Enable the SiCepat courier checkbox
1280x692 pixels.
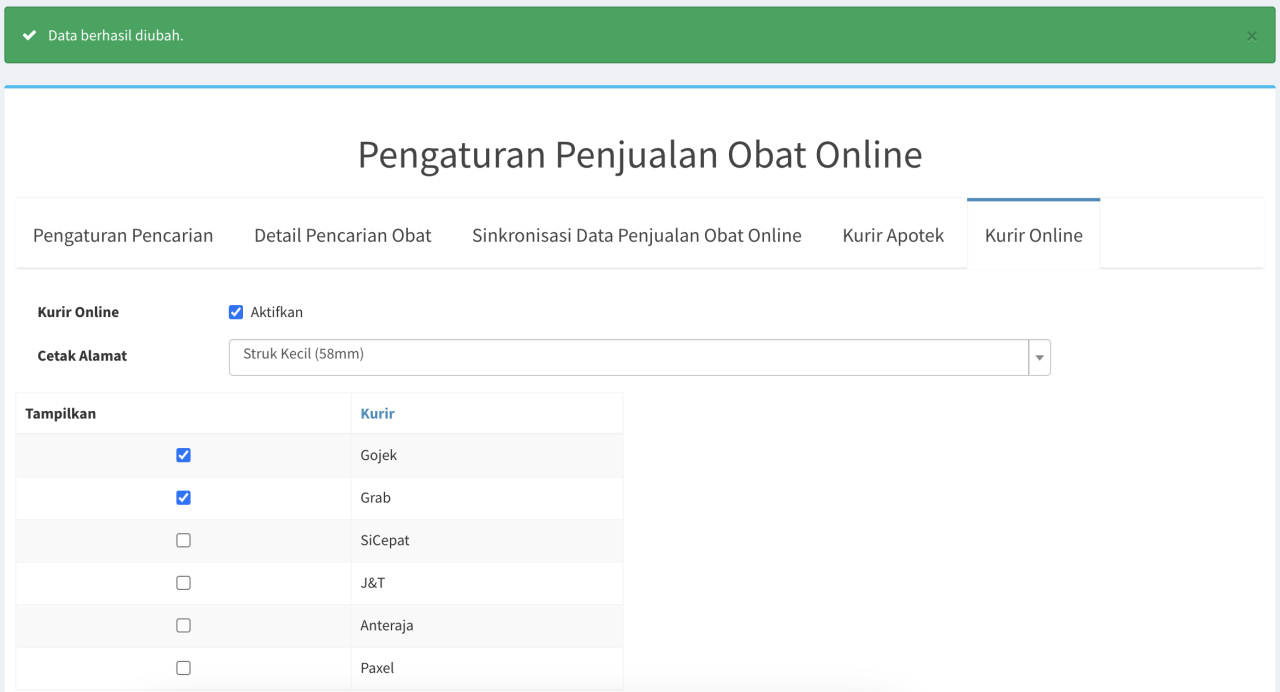tap(183, 540)
